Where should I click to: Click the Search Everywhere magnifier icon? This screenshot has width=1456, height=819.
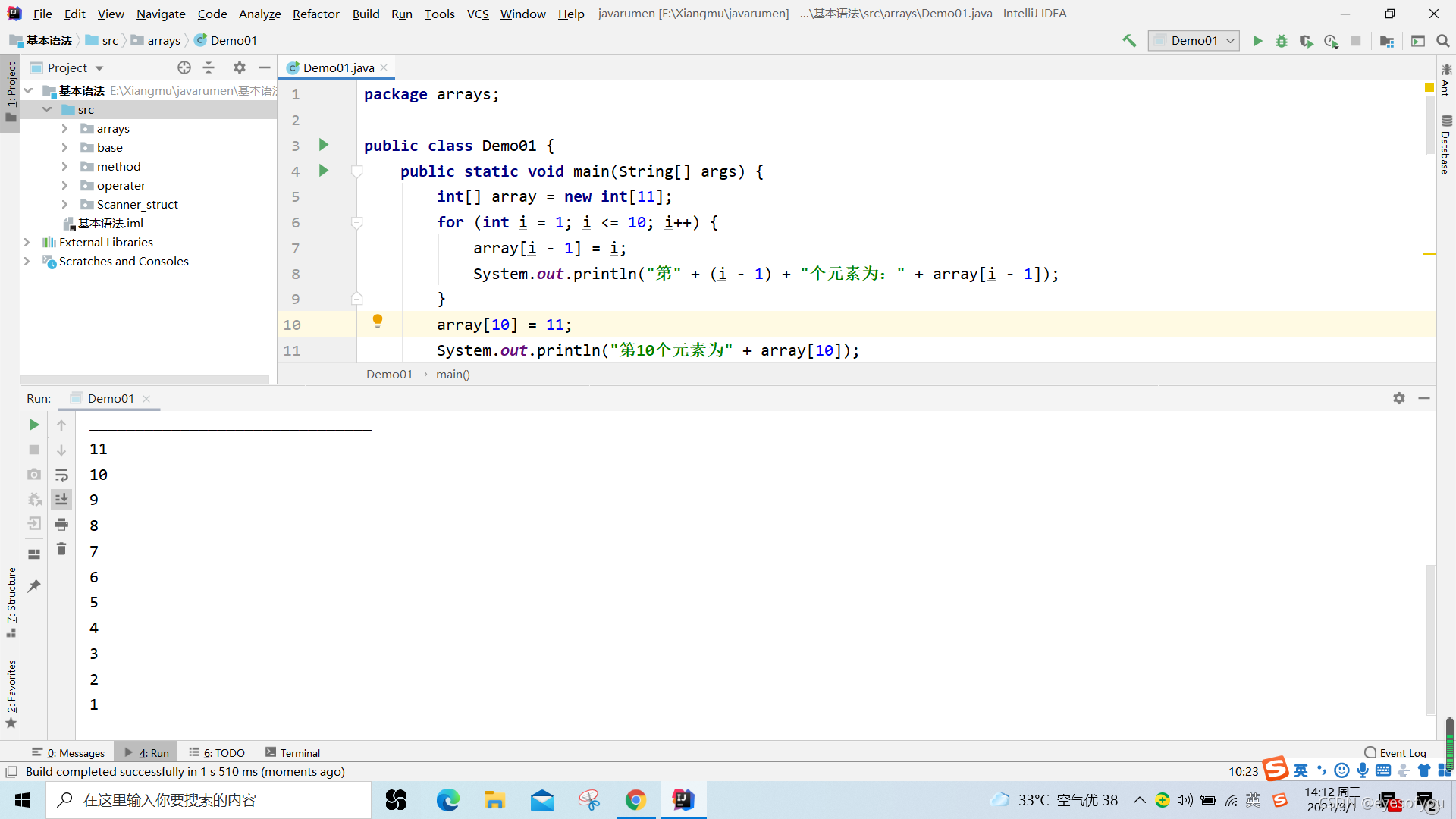tap(1442, 41)
